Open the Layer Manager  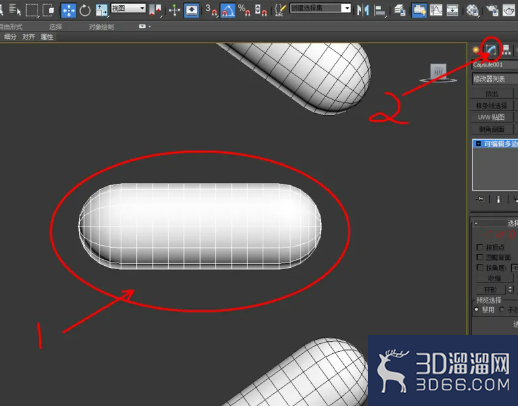point(399,10)
